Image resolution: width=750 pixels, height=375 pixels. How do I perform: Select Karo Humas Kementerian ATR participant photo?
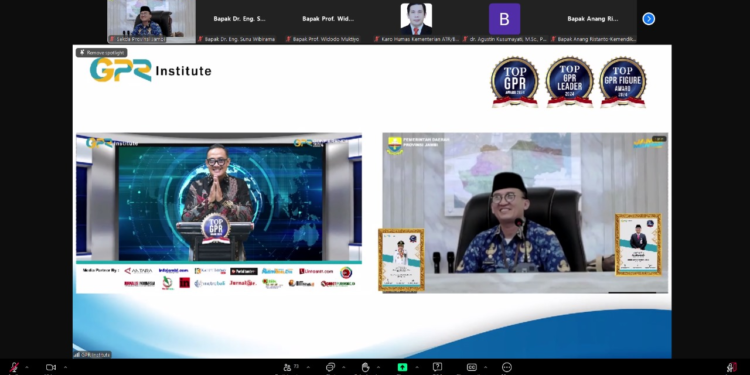click(416, 19)
